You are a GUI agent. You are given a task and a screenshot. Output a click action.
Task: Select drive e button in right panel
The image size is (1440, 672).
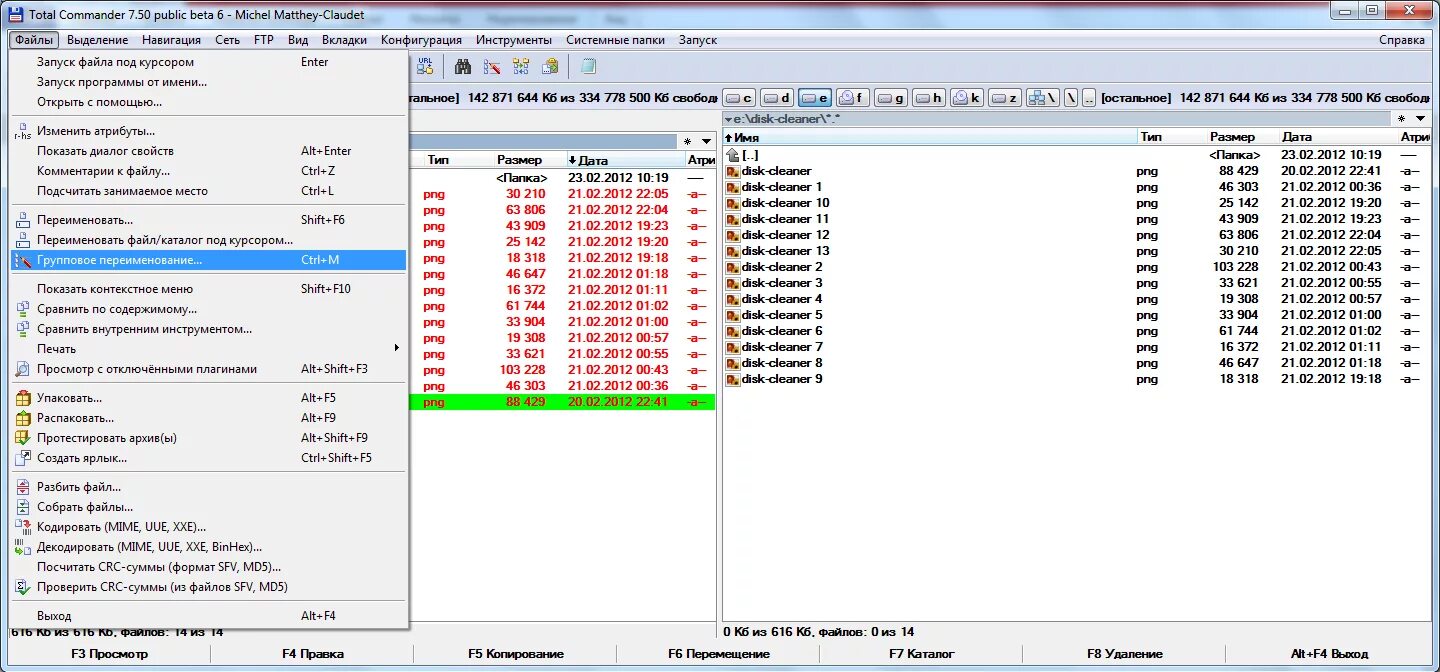point(815,97)
